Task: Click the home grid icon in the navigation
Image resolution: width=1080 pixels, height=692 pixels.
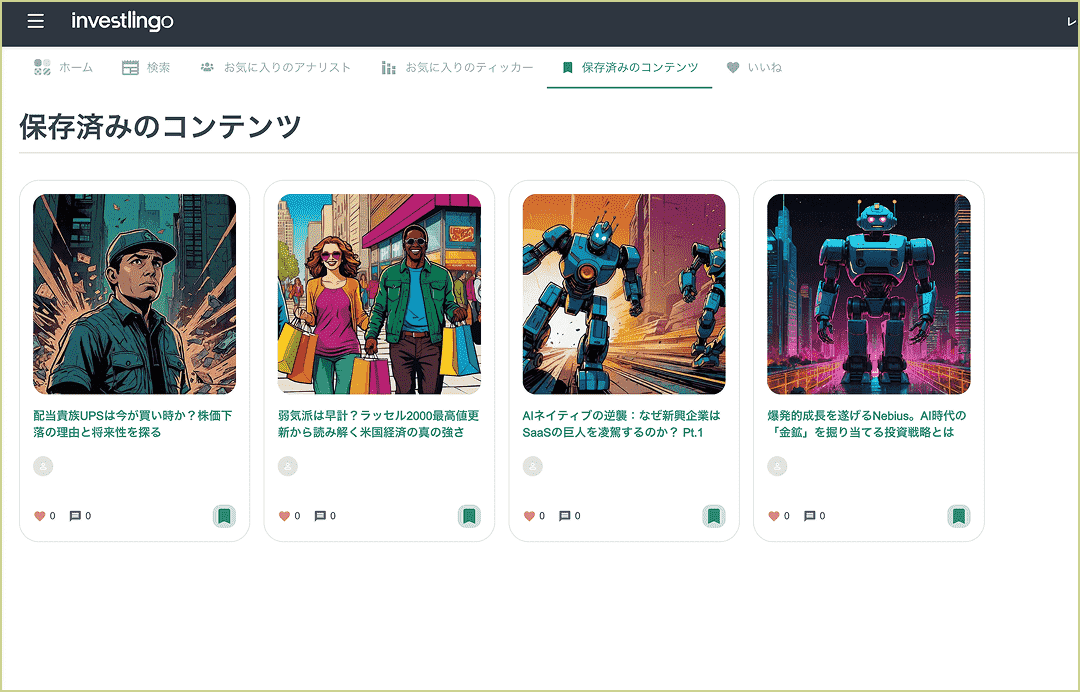Action: (41, 67)
